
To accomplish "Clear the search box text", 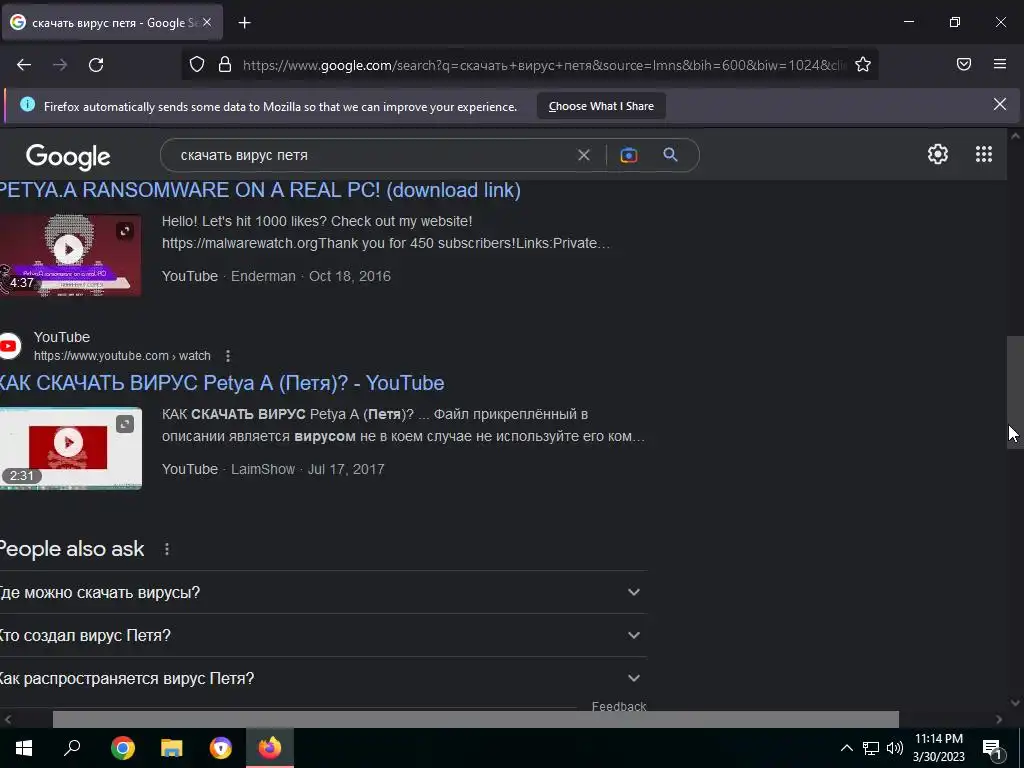I will click(x=584, y=155).
